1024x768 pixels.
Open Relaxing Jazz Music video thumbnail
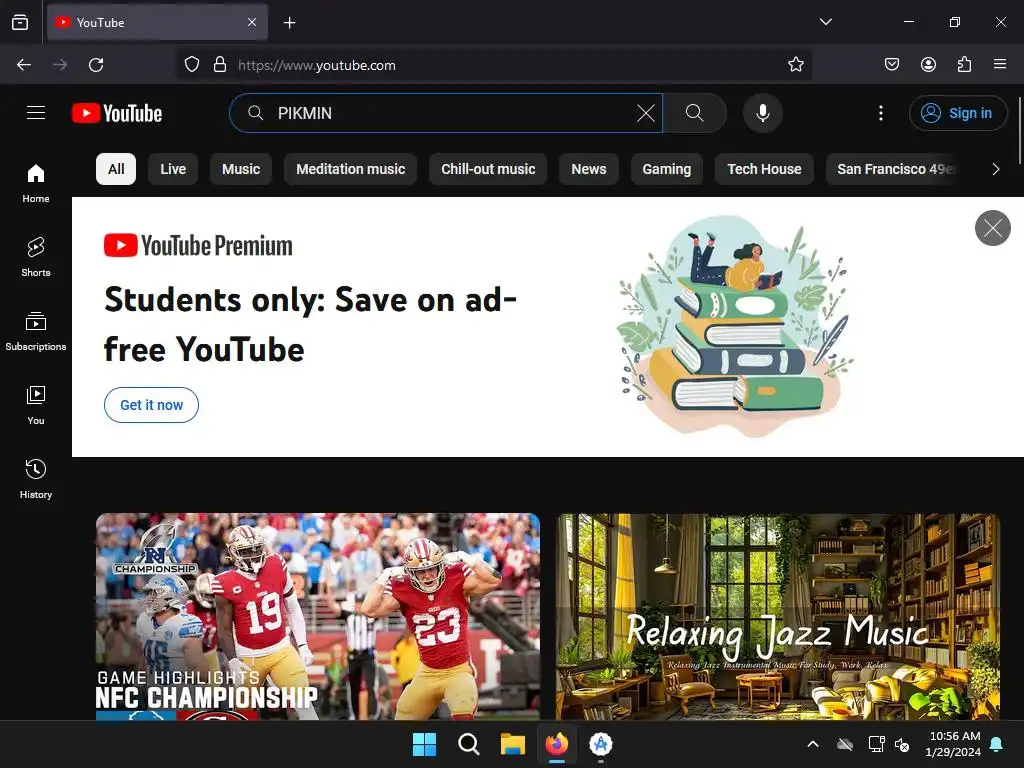778,616
